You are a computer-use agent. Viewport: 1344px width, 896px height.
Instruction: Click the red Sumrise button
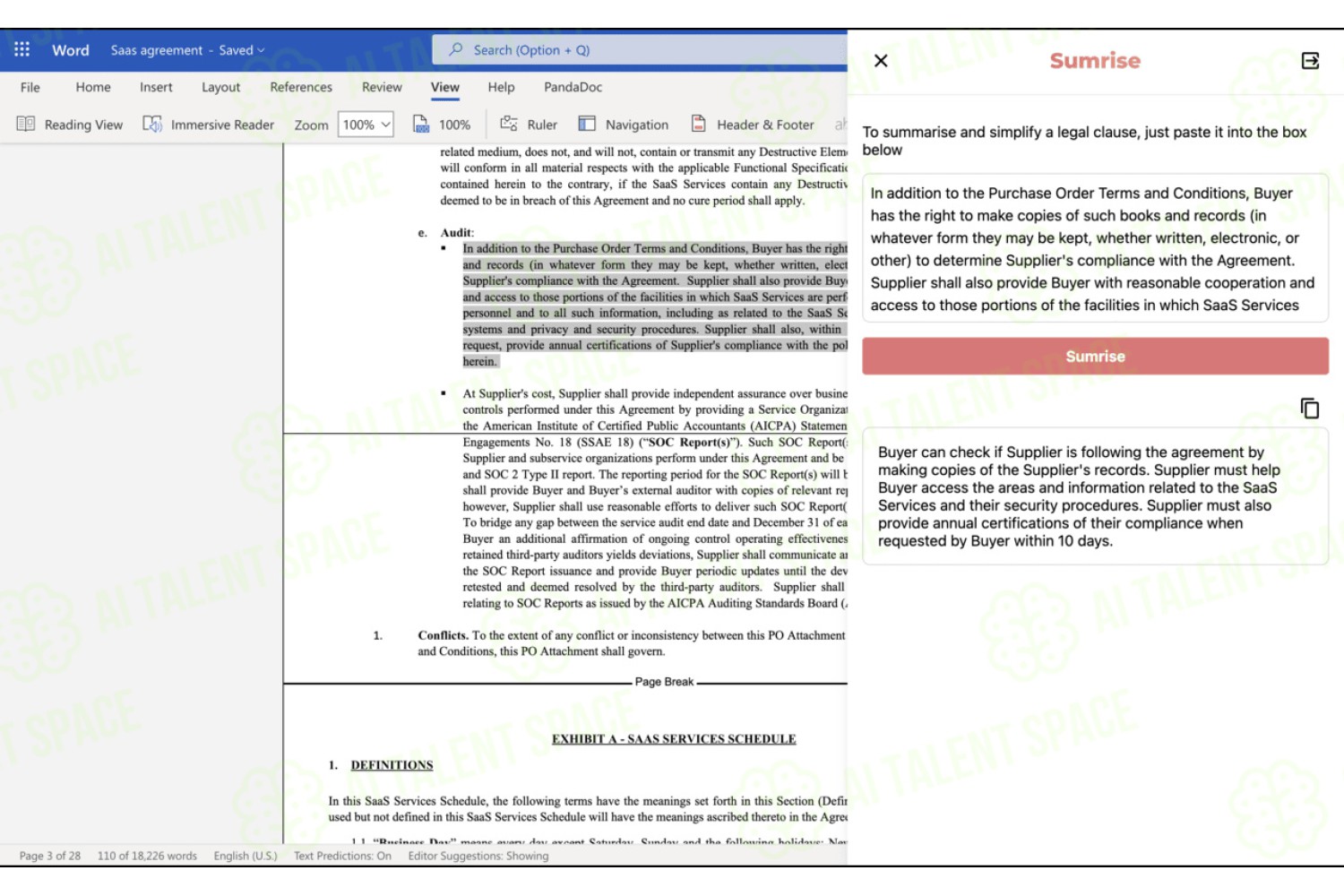pyautogui.click(x=1095, y=356)
